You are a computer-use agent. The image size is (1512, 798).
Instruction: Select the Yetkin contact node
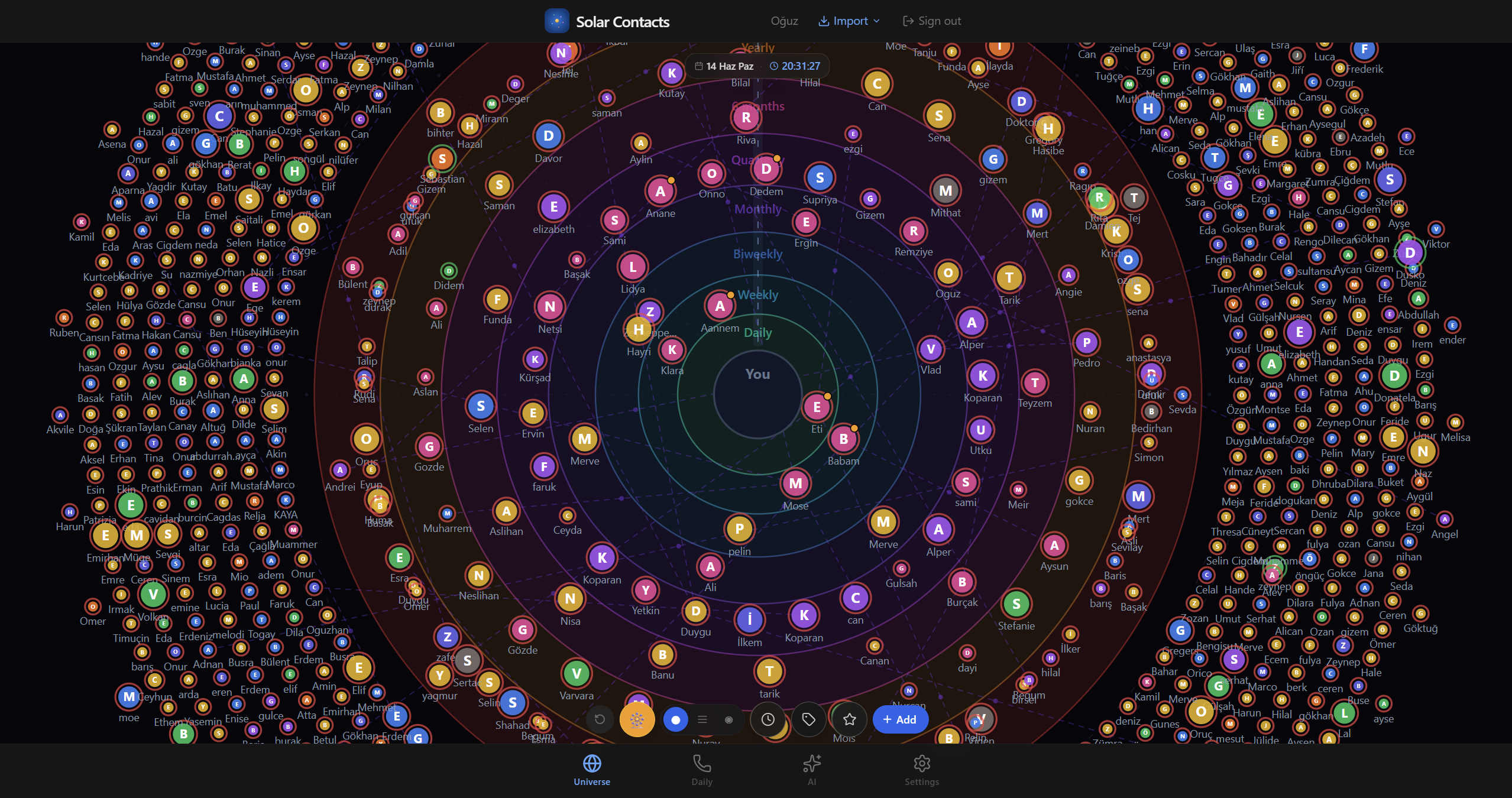[x=645, y=590]
